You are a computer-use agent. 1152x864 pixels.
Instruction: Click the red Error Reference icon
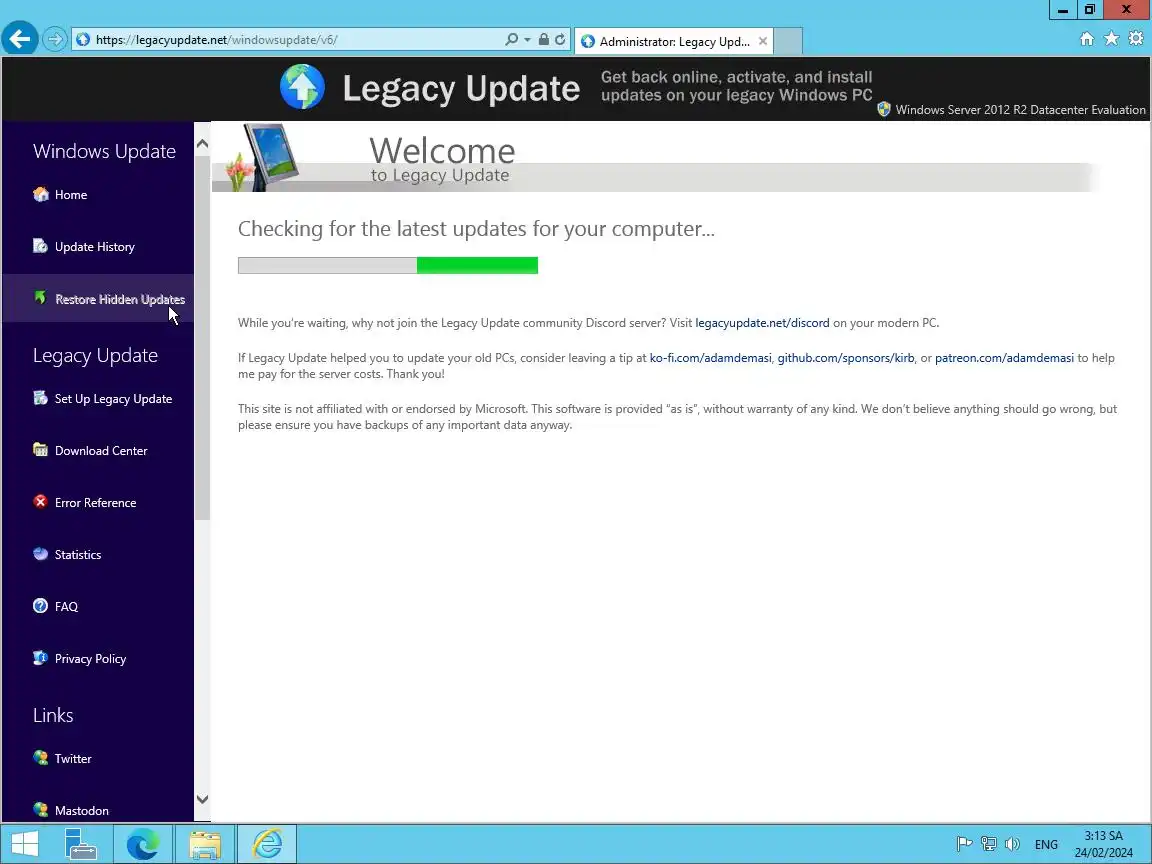click(40, 502)
